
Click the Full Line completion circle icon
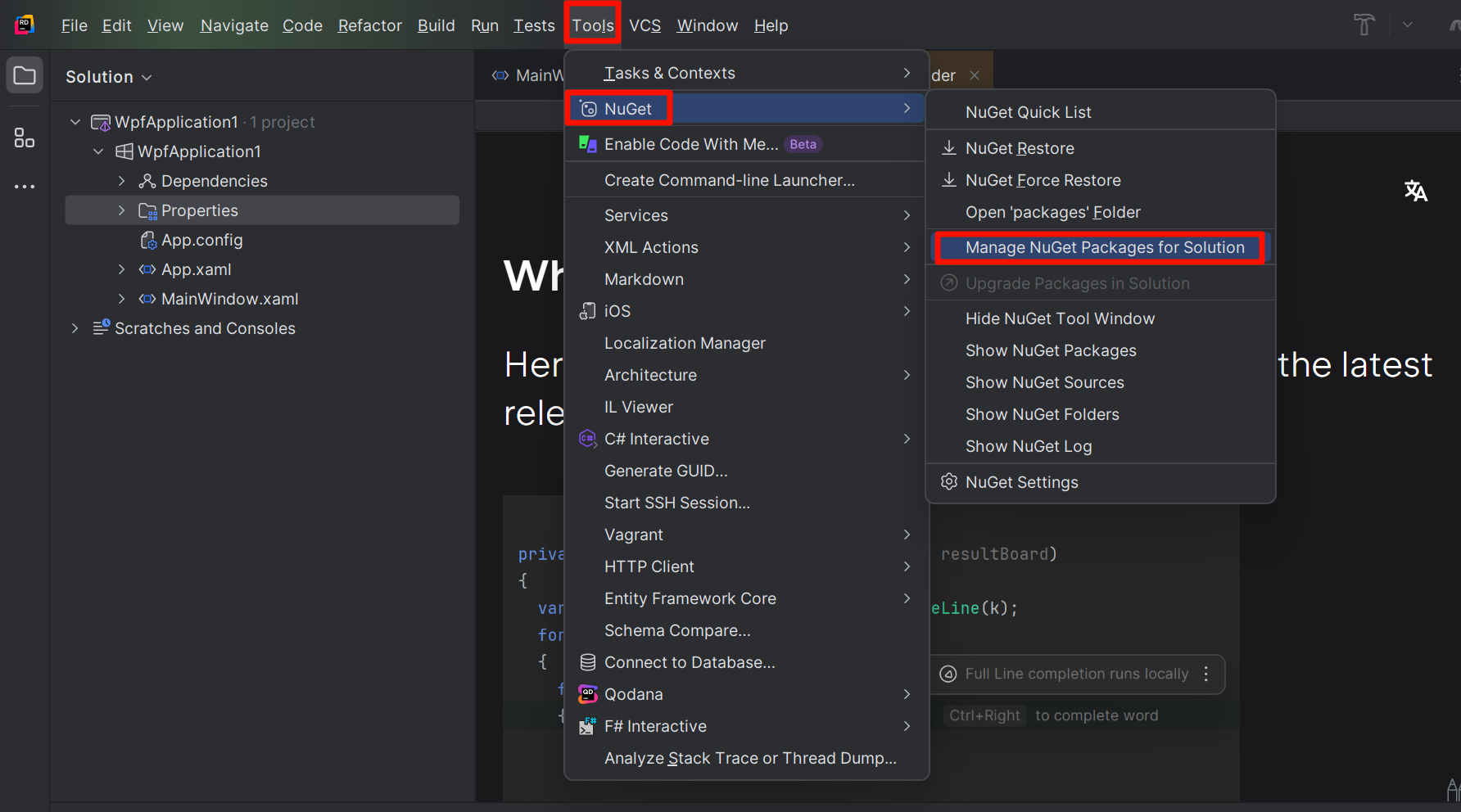click(948, 674)
